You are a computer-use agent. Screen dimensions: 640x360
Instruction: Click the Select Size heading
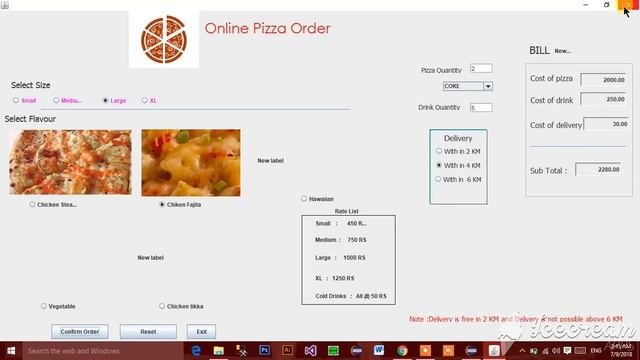point(31,85)
